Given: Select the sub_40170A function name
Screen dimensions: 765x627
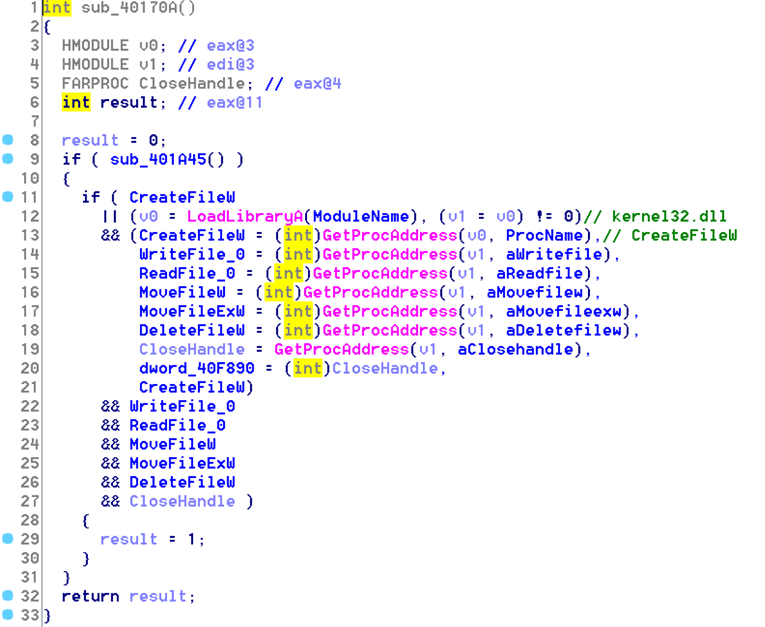Looking at the screenshot, I should [x=129, y=8].
